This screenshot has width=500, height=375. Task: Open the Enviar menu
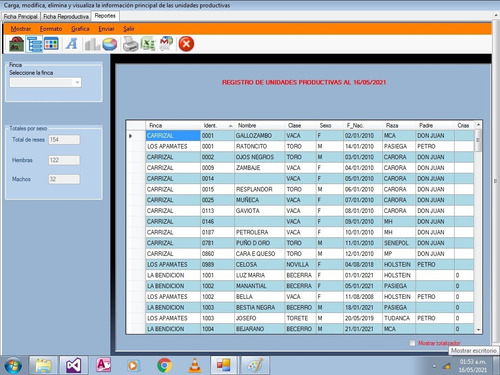pyautogui.click(x=106, y=29)
